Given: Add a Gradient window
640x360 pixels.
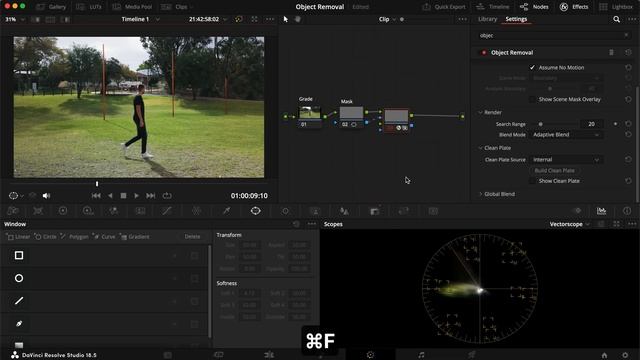Looking at the screenshot, I should [x=135, y=237].
